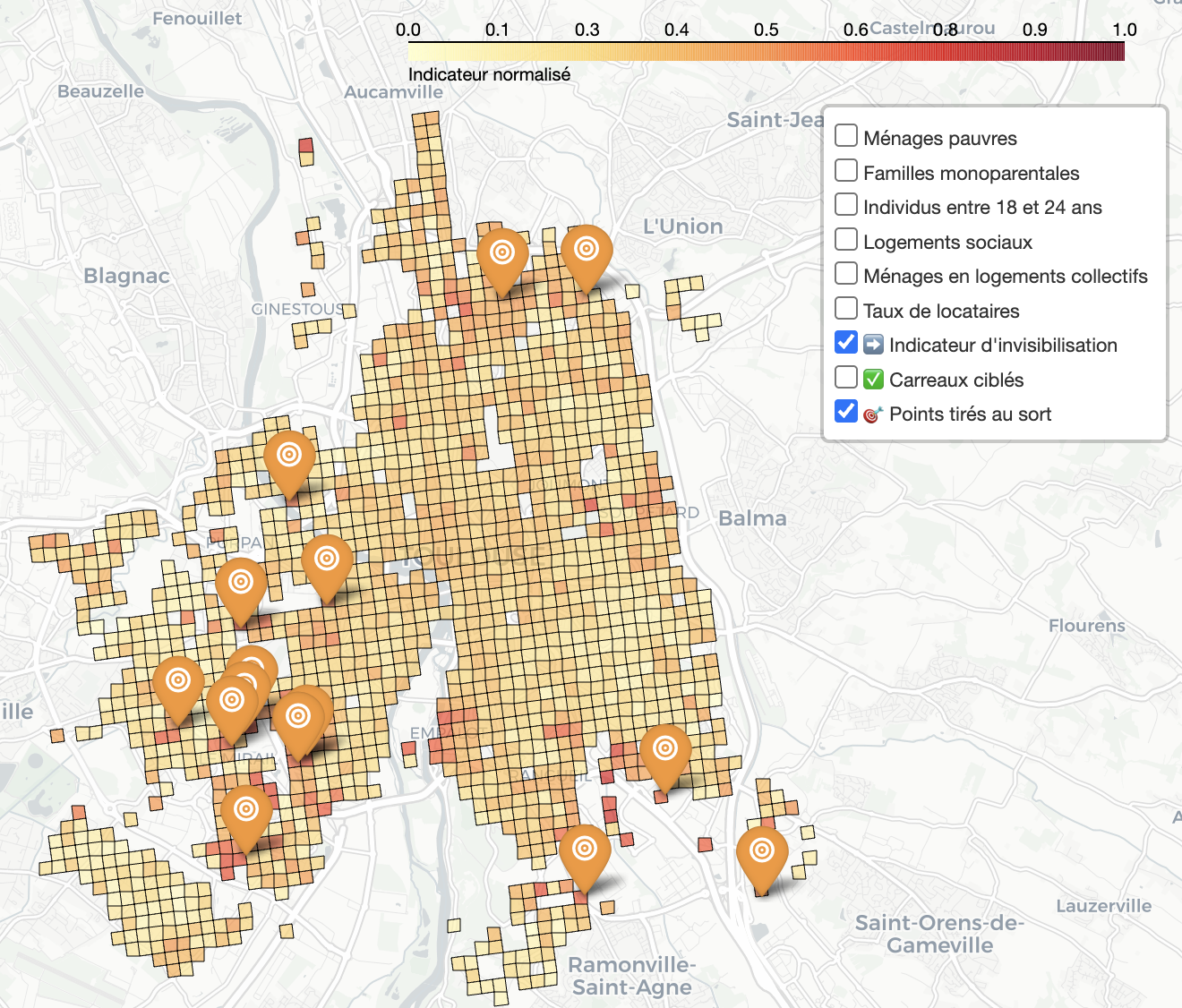Check Ménages en logements collectifs
The width and height of the screenshot is (1182, 1008).
coord(846,274)
